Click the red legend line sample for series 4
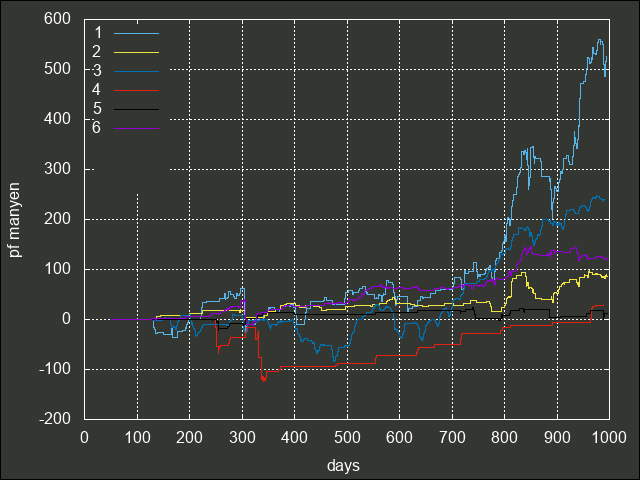Viewport: 640px width, 480px height. point(136,90)
